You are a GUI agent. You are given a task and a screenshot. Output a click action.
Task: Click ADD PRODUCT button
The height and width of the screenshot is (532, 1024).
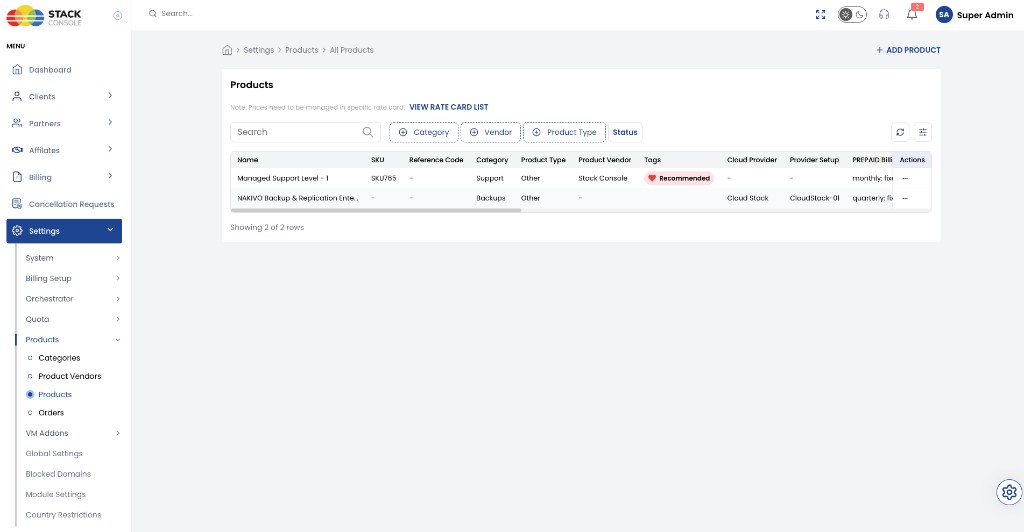(908, 50)
